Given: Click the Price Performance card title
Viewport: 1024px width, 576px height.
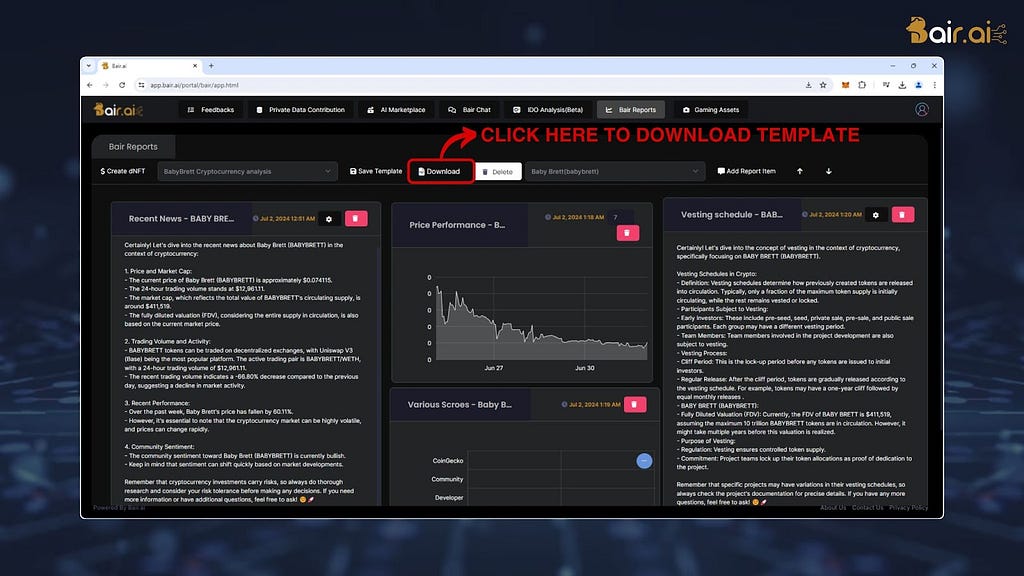Looking at the screenshot, I should coord(457,225).
